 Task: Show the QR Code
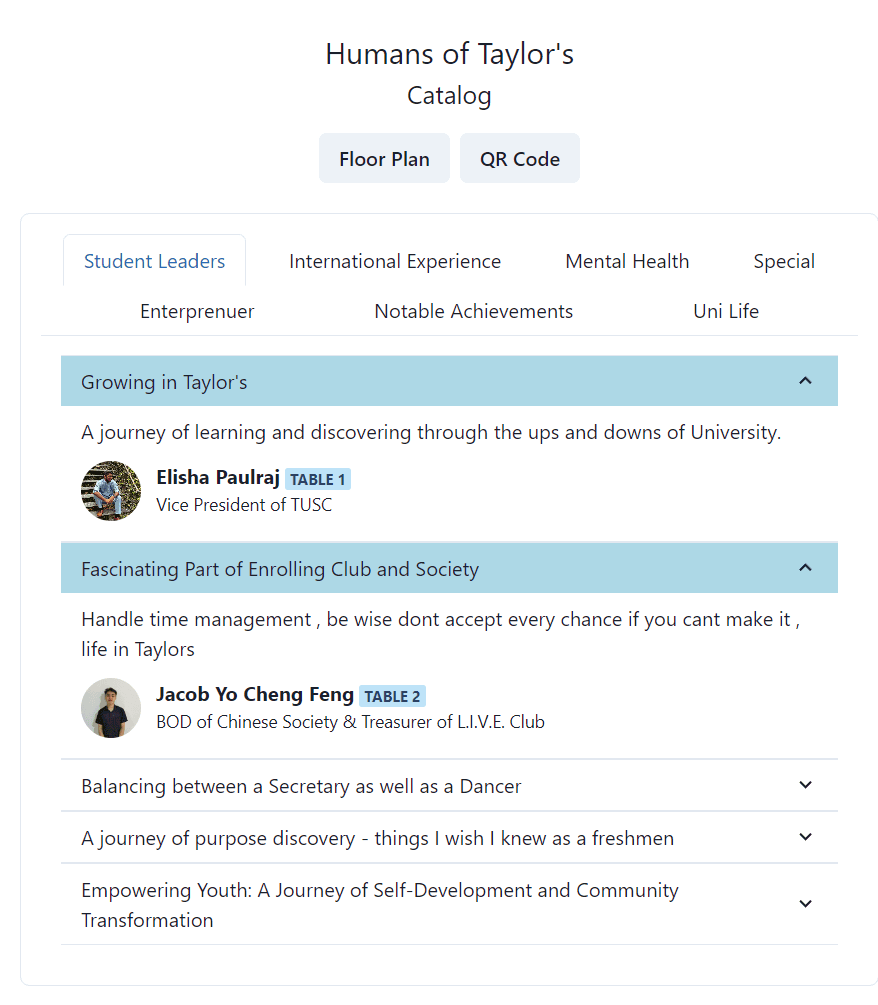520,158
